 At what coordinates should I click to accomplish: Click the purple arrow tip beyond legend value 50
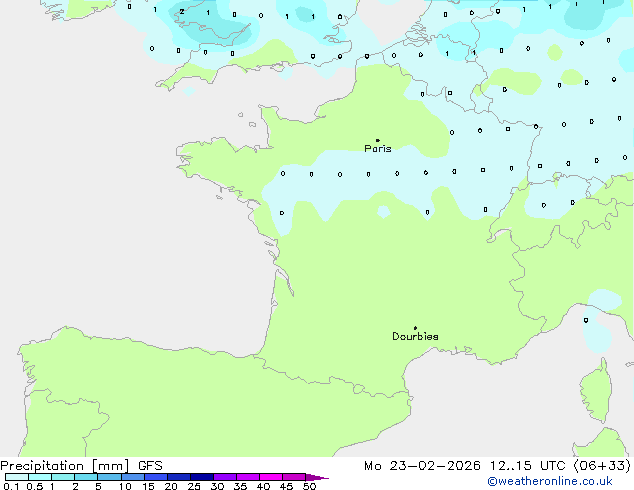pyautogui.click(x=317, y=477)
